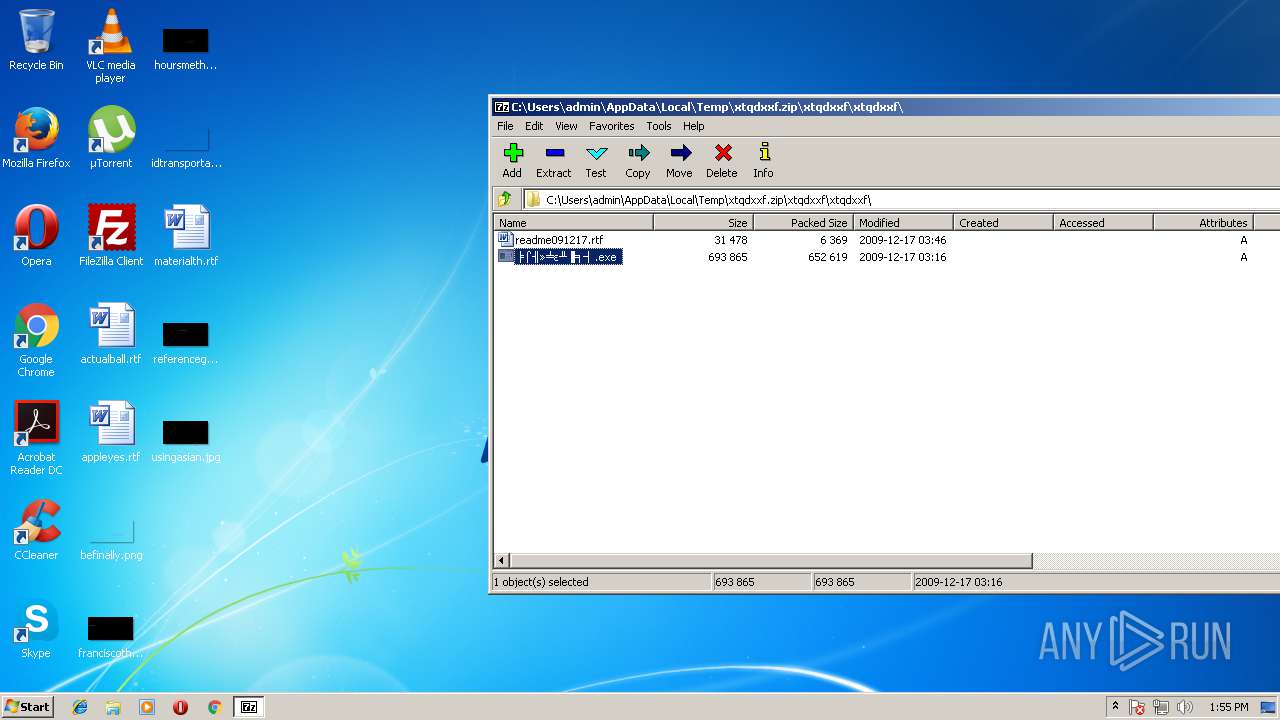Viewport: 1280px width, 720px height.
Task: Click the Add toolbar icon in 7-Zip
Action: (512, 160)
